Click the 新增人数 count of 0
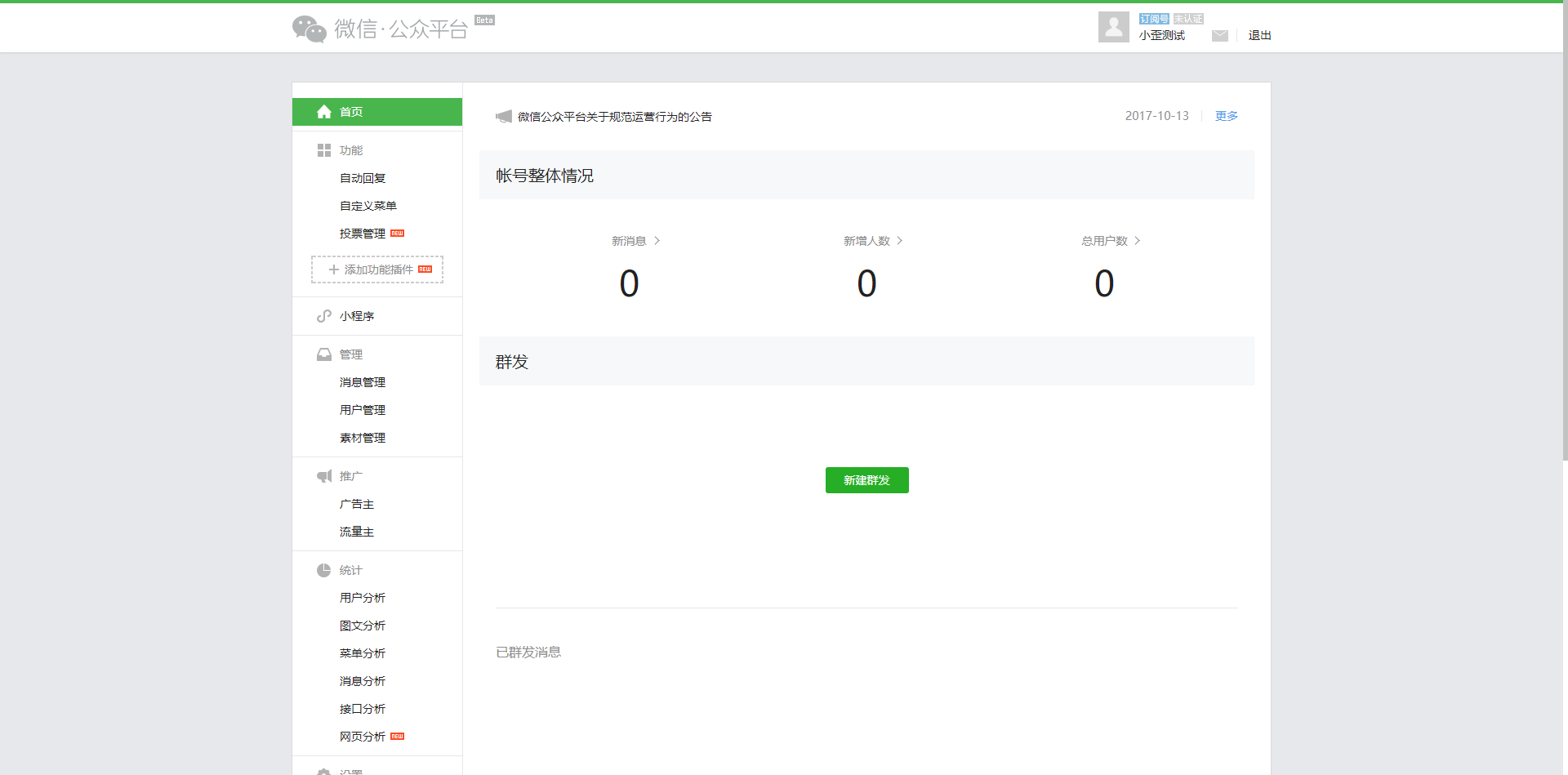1568x775 pixels. 866,283
